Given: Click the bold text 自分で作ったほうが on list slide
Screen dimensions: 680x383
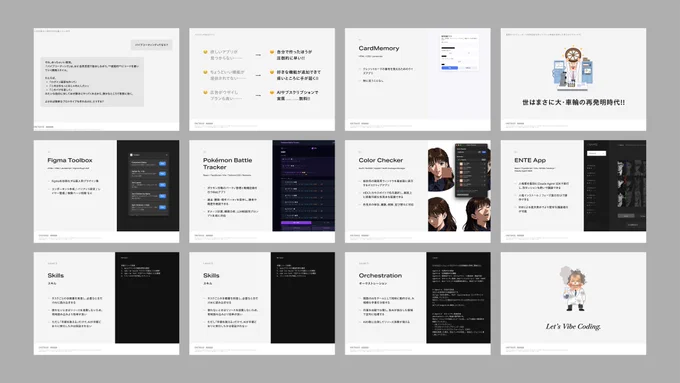Looking at the screenshot, I should pos(294,52).
